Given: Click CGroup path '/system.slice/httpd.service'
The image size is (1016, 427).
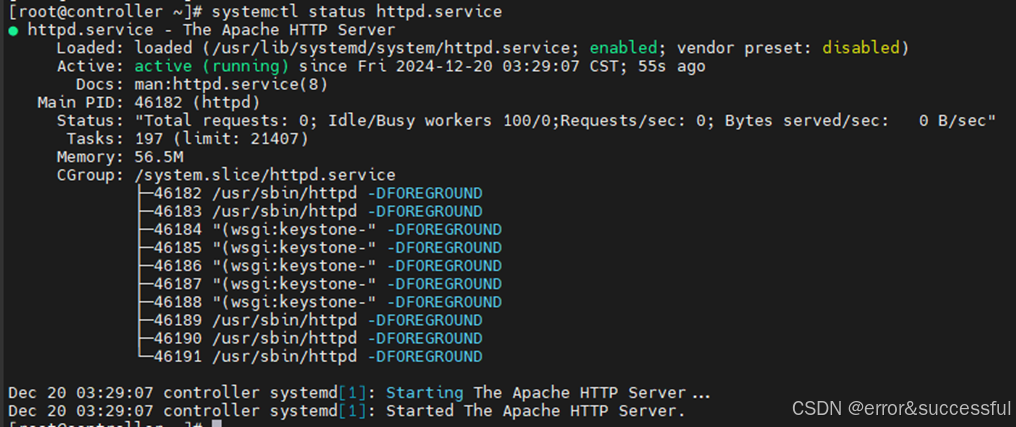Looking at the screenshot, I should pyautogui.click(x=264, y=175).
